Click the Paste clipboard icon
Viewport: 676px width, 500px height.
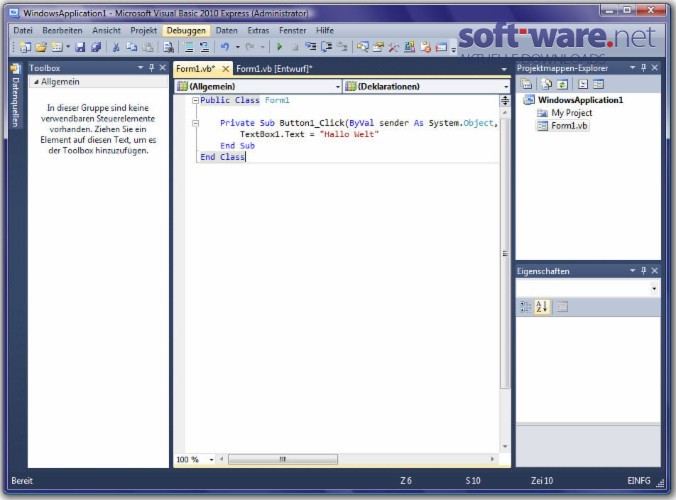click(x=148, y=47)
